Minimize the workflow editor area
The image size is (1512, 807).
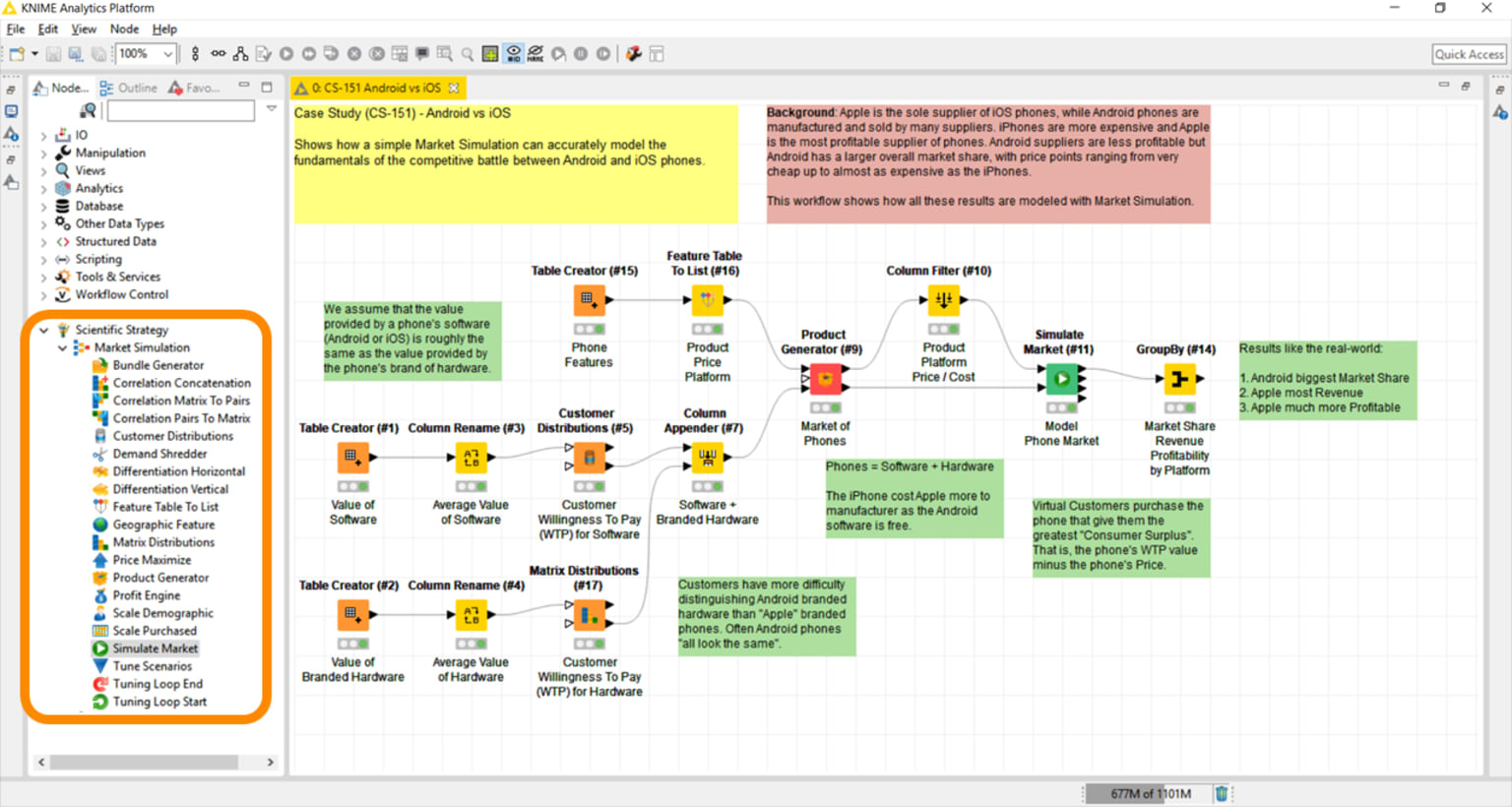pyautogui.click(x=1444, y=87)
